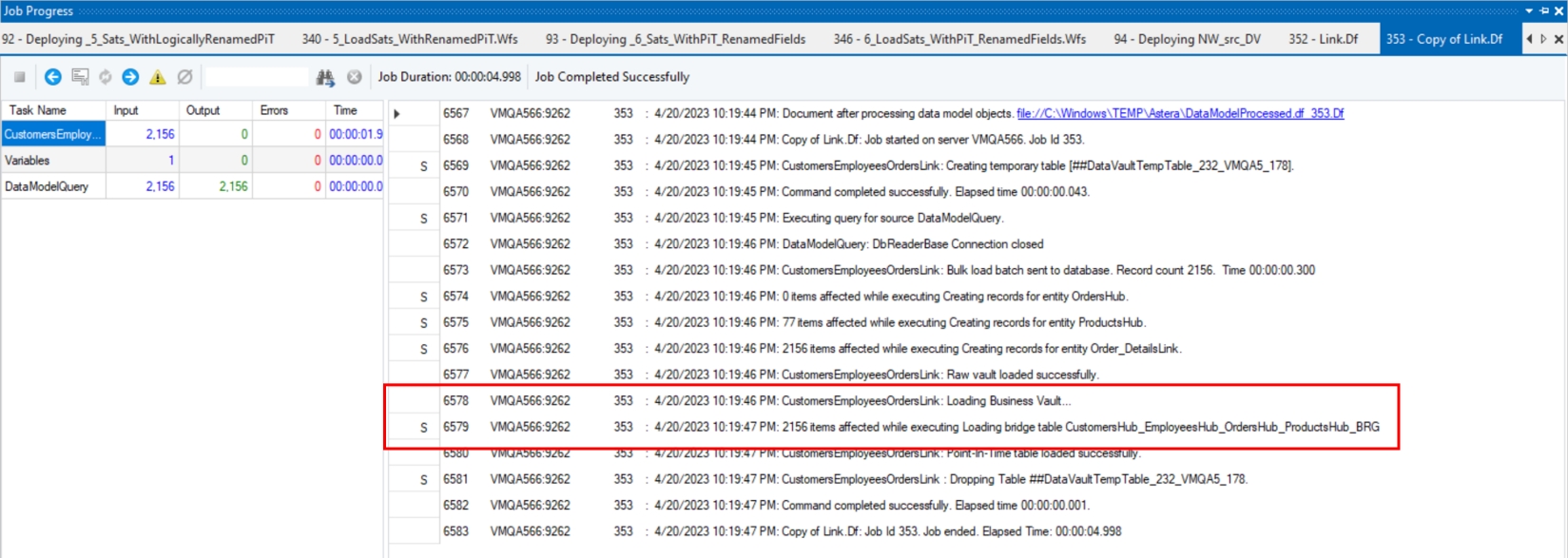
Task: Sort by Output column header
Action: pos(215,110)
